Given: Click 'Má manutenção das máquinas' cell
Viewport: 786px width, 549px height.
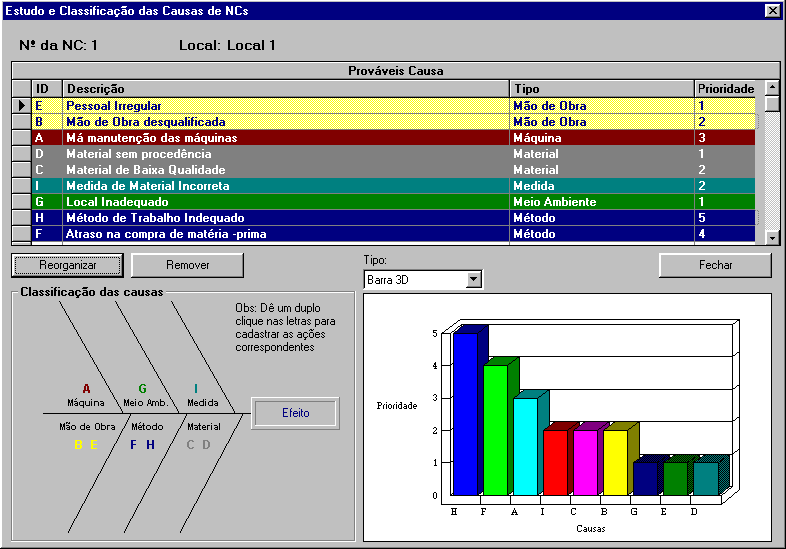Looking at the screenshot, I should point(286,138).
